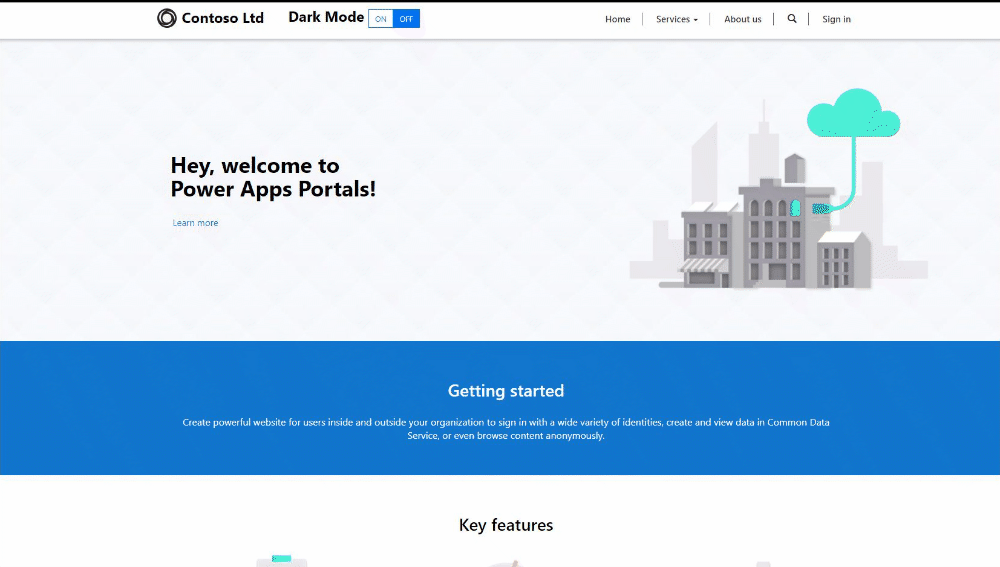Click the Contoso Ltd brand name
Screen dimensions: 1000x567
tap(223, 18)
